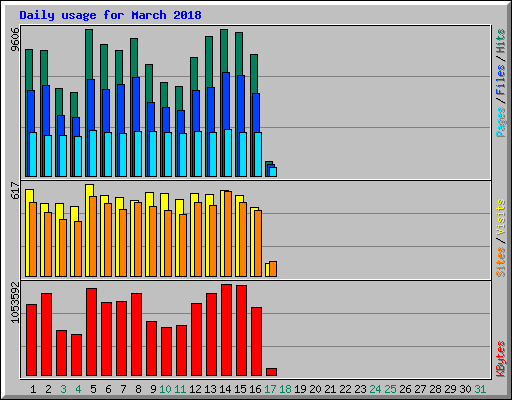Click day 10 on the date axis

pyautogui.click(x=165, y=389)
